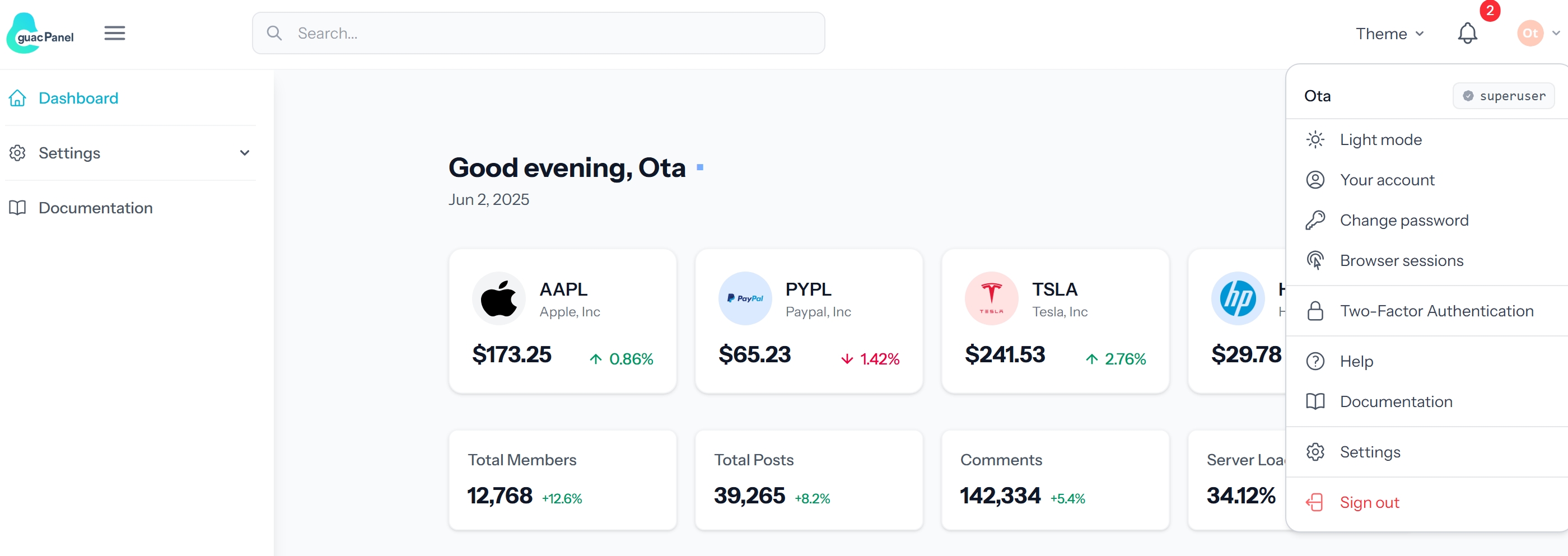Select Change password menu item
This screenshot has height=556, width=1568.
click(x=1427, y=220)
